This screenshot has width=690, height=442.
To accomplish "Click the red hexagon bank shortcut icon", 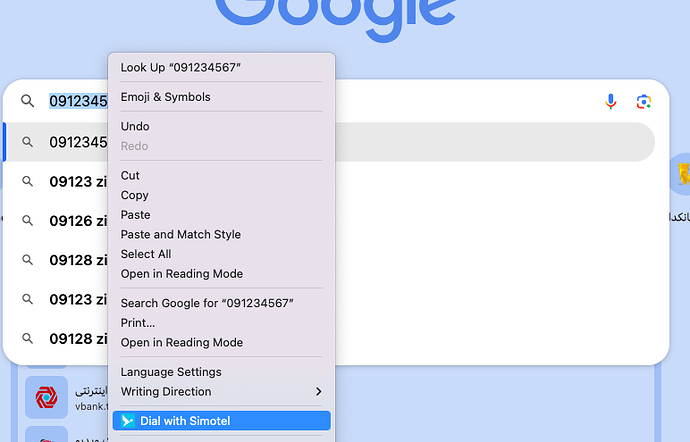I will [46, 397].
